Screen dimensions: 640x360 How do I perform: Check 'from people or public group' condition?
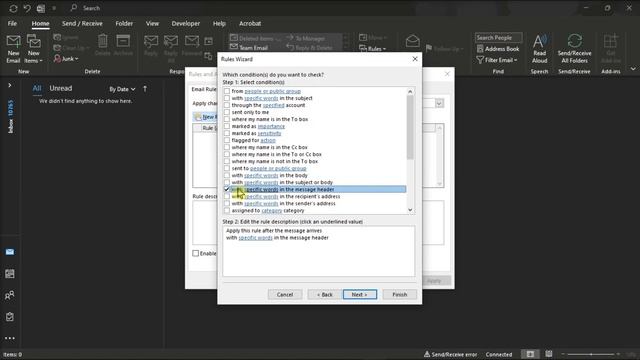tap(227, 91)
